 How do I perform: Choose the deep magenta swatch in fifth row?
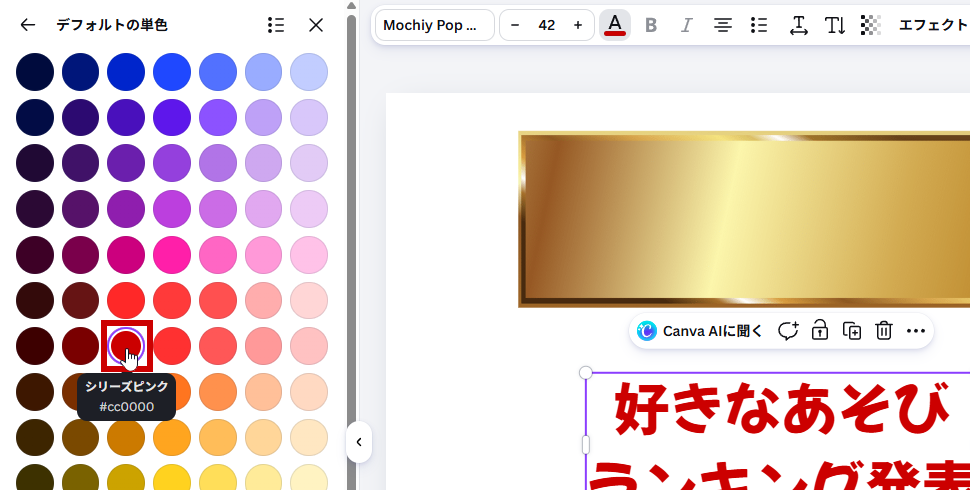click(126, 255)
